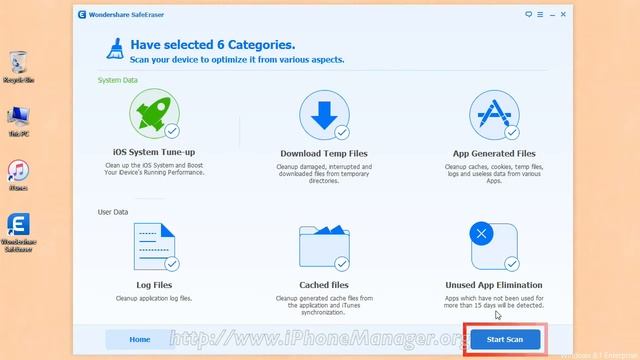The image size is (640, 360).
Task: Uncheck the Download Temp Files checkmark
Action: pyautogui.click(x=342, y=132)
